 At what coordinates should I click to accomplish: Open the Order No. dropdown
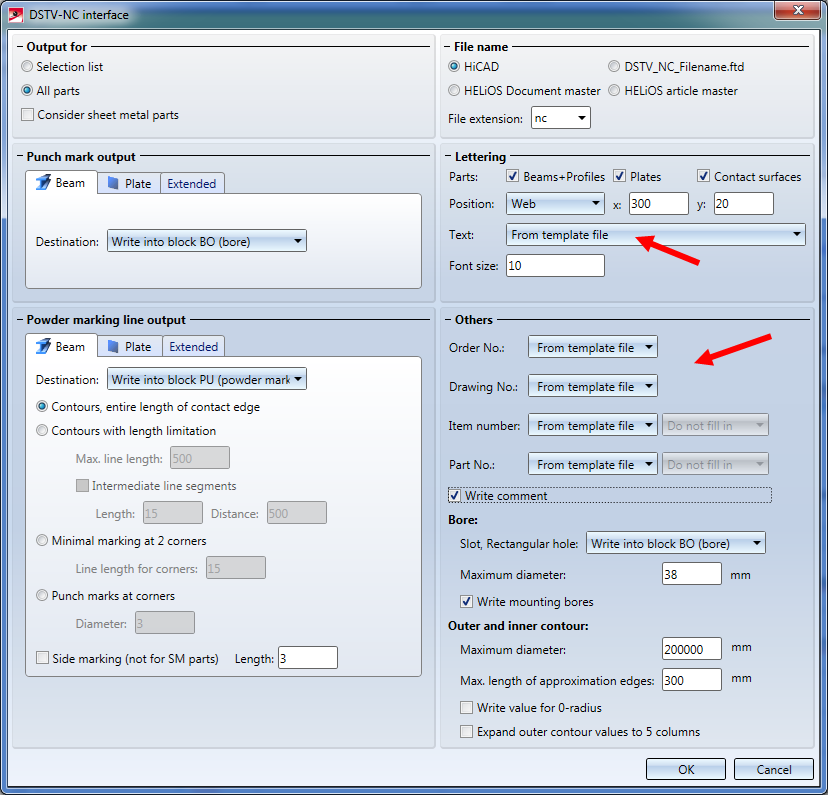pyautogui.click(x=592, y=347)
